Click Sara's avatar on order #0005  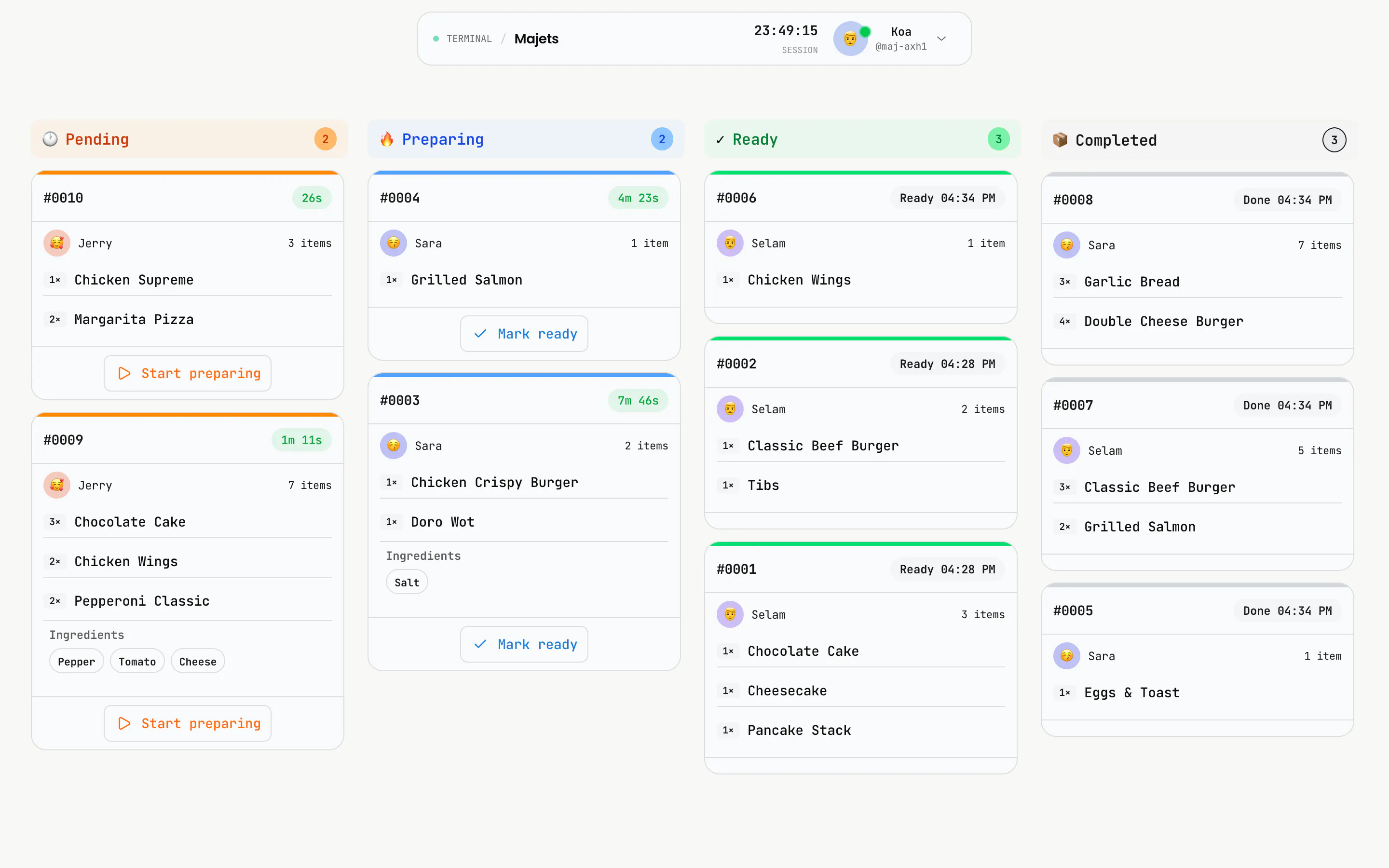click(1066, 656)
